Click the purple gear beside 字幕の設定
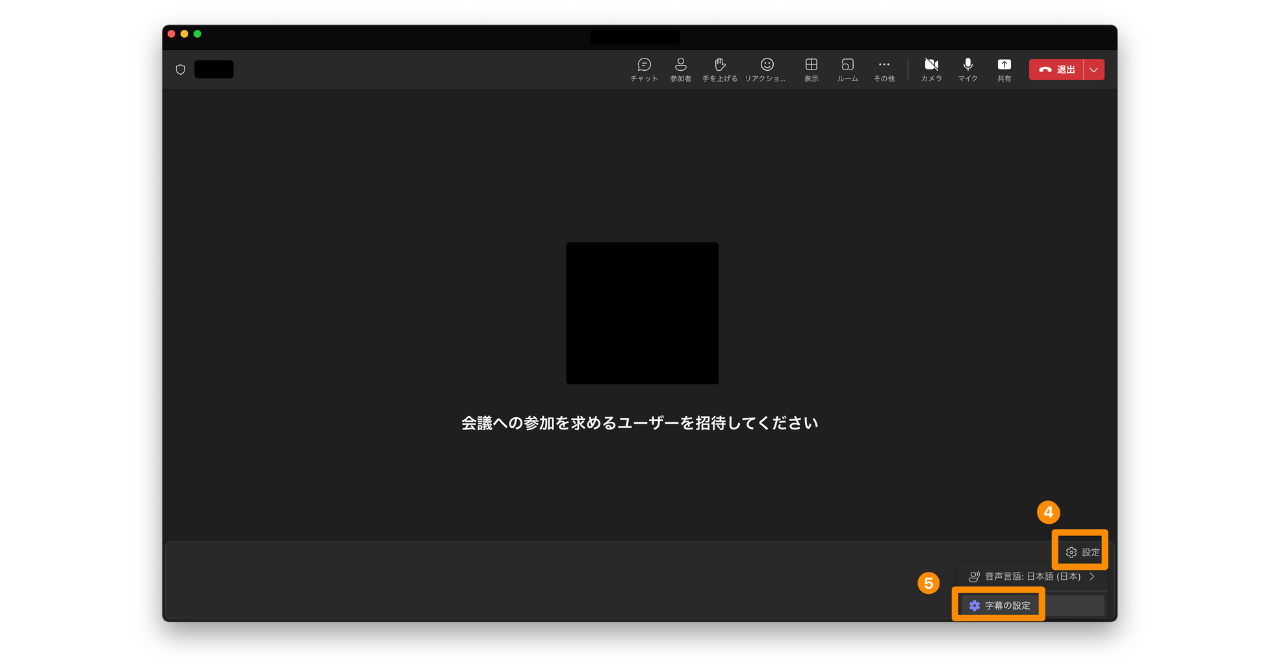 click(974, 606)
